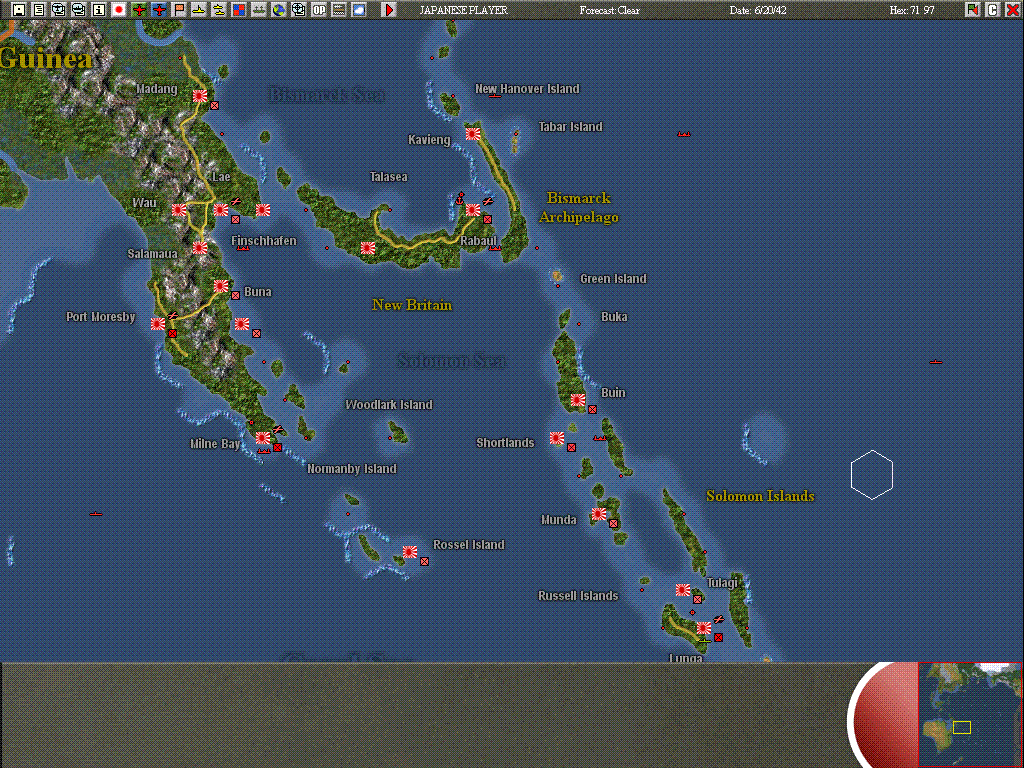Click the globe toolbar icon
This screenshot has height=768, width=1024.
pos(278,10)
